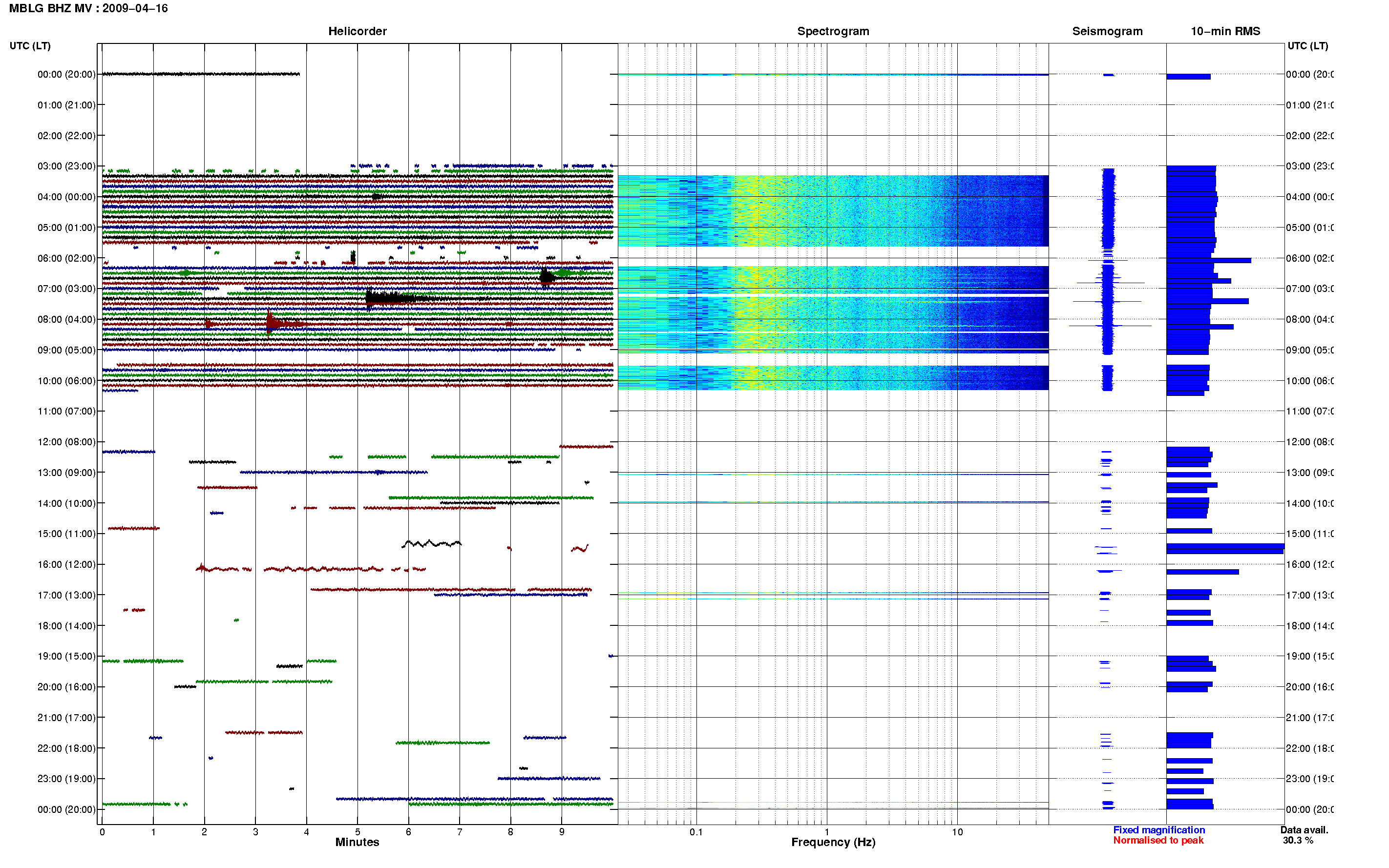Click minute tick 5 on helicorder axis
Viewport: 1389px width, 868px height.
(357, 832)
